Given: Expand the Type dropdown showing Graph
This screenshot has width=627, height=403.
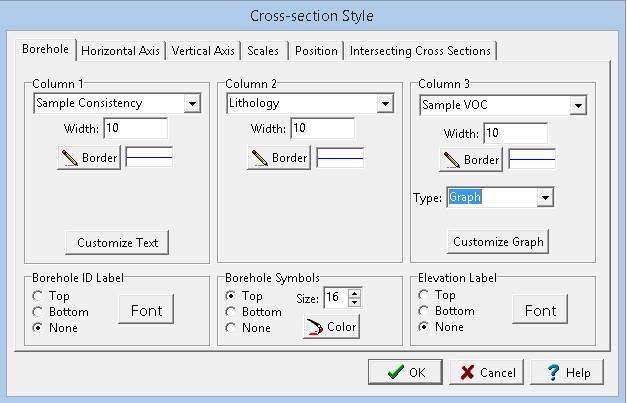Looking at the screenshot, I should coord(545,198).
